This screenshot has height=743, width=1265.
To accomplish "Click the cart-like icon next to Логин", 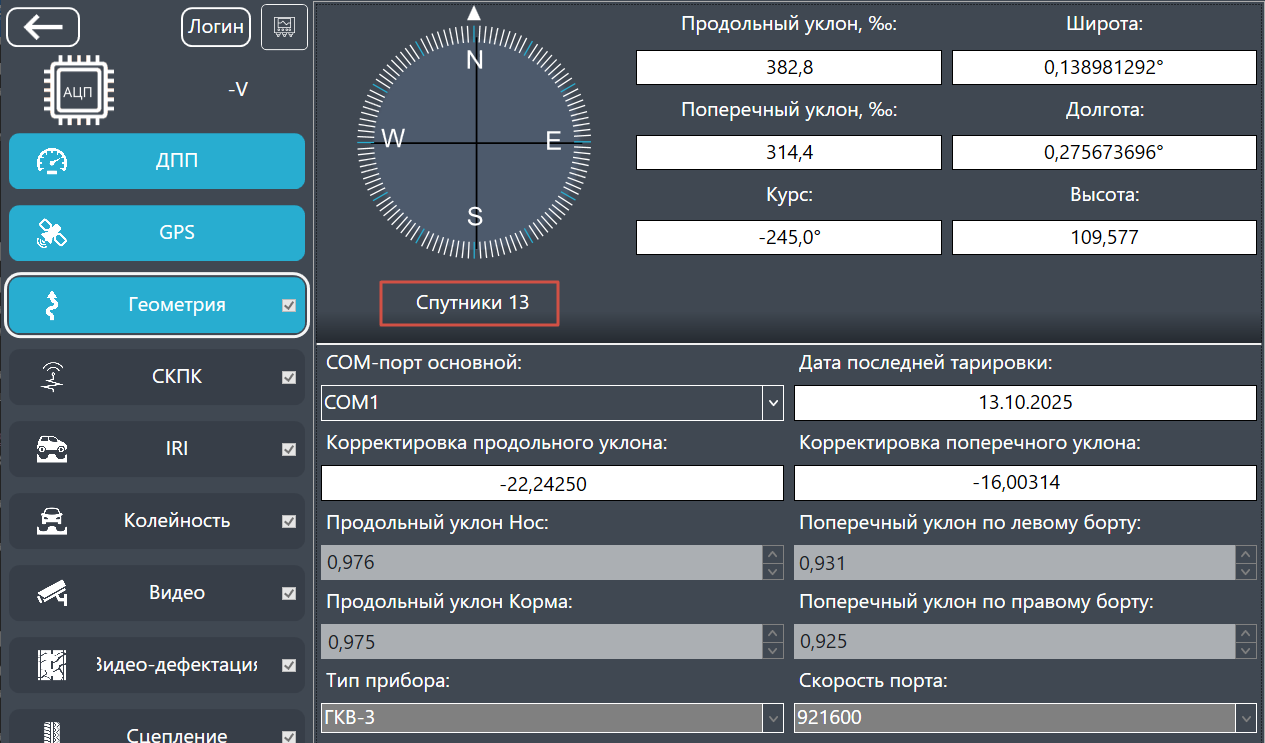I will 284,26.
